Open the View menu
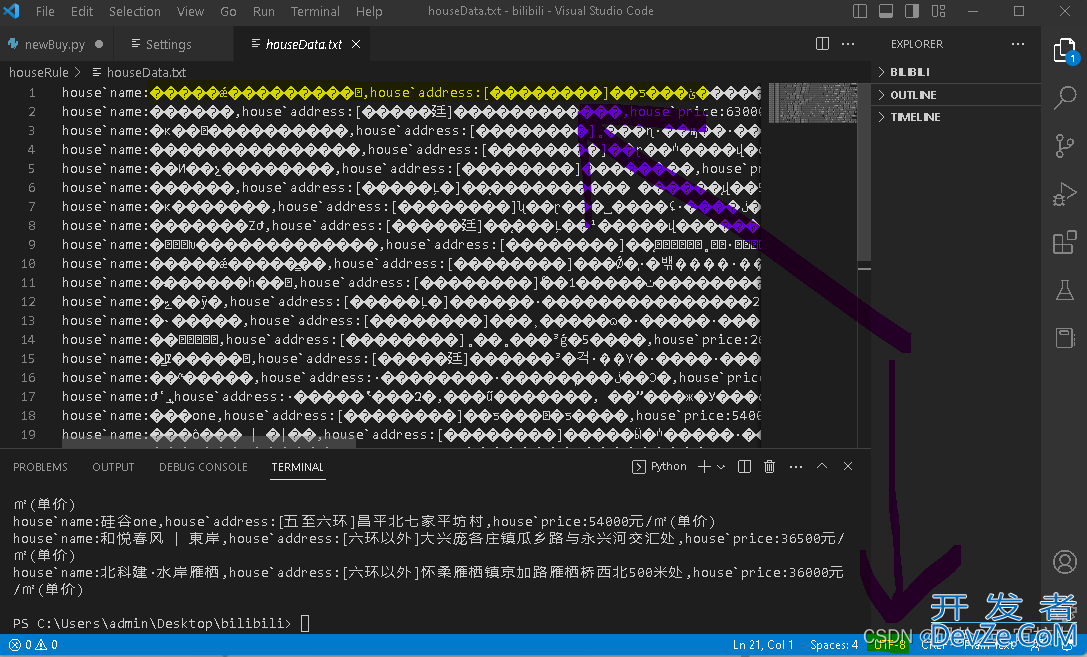The image size is (1087, 657). [190, 11]
